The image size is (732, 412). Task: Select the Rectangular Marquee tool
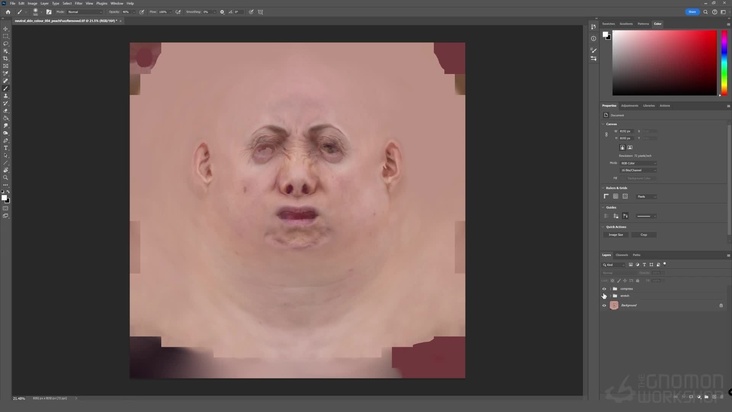6,36
